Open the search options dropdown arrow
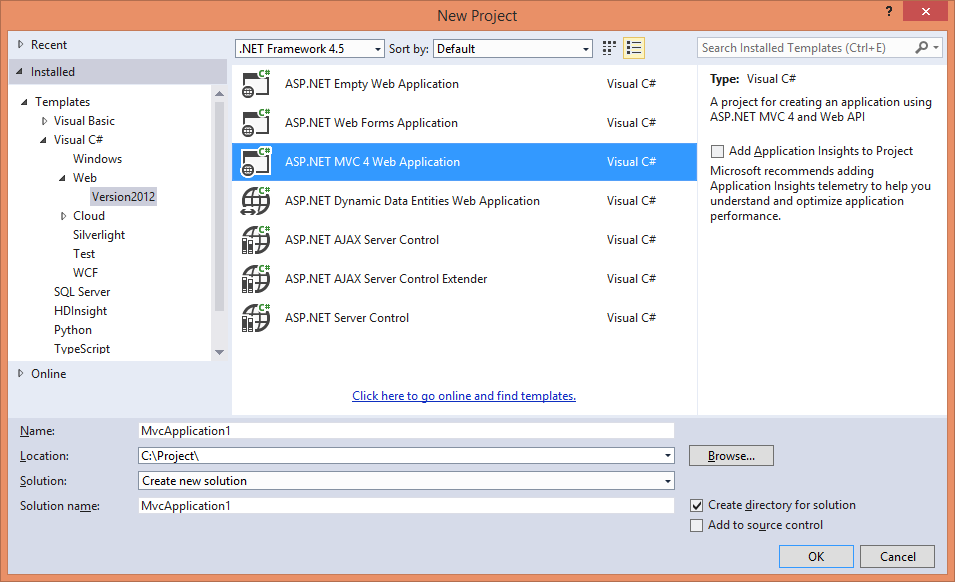The height and width of the screenshot is (582, 955). (x=936, y=47)
